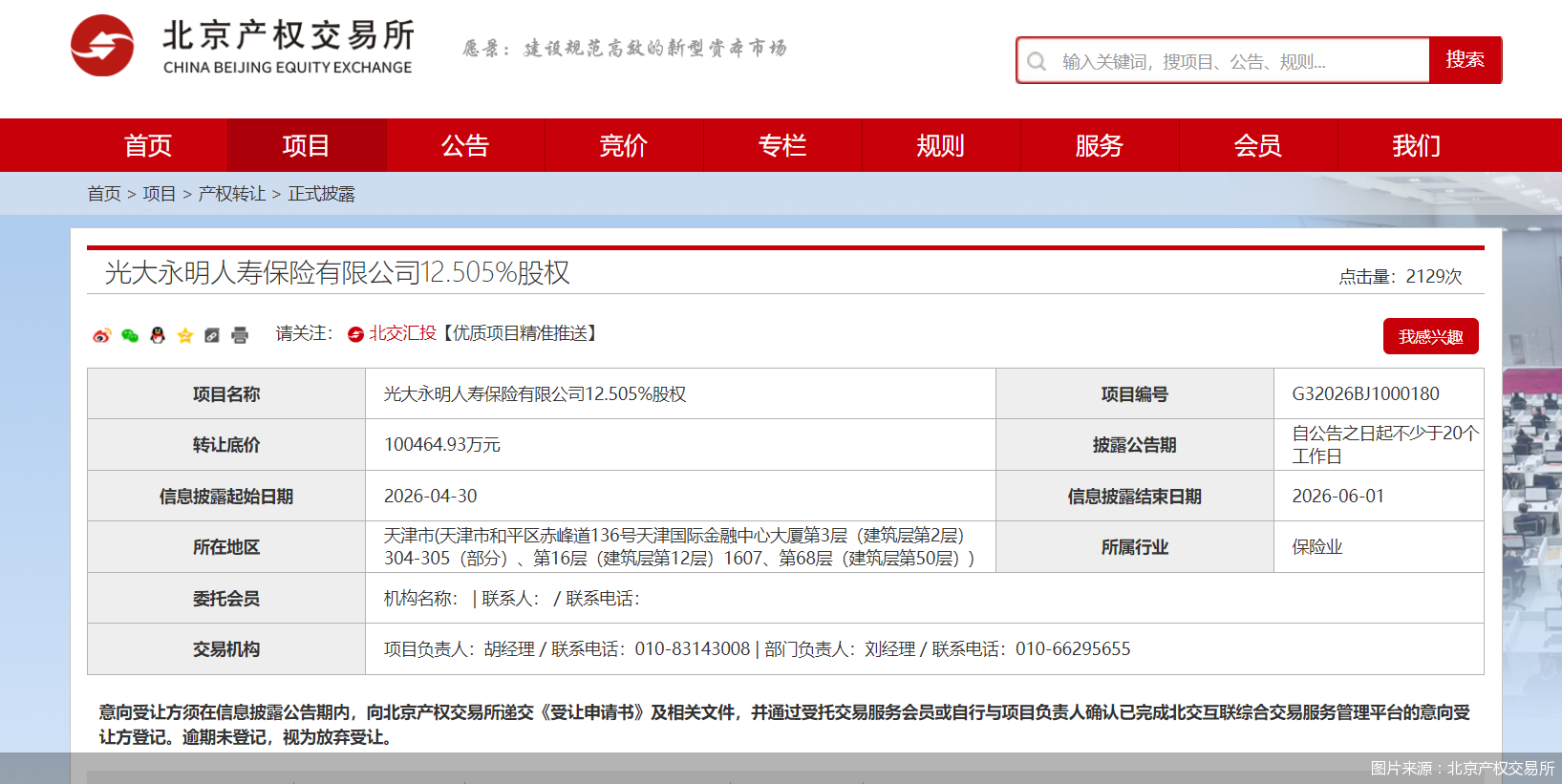Select the transfer price 100464.93万元

tap(442, 444)
